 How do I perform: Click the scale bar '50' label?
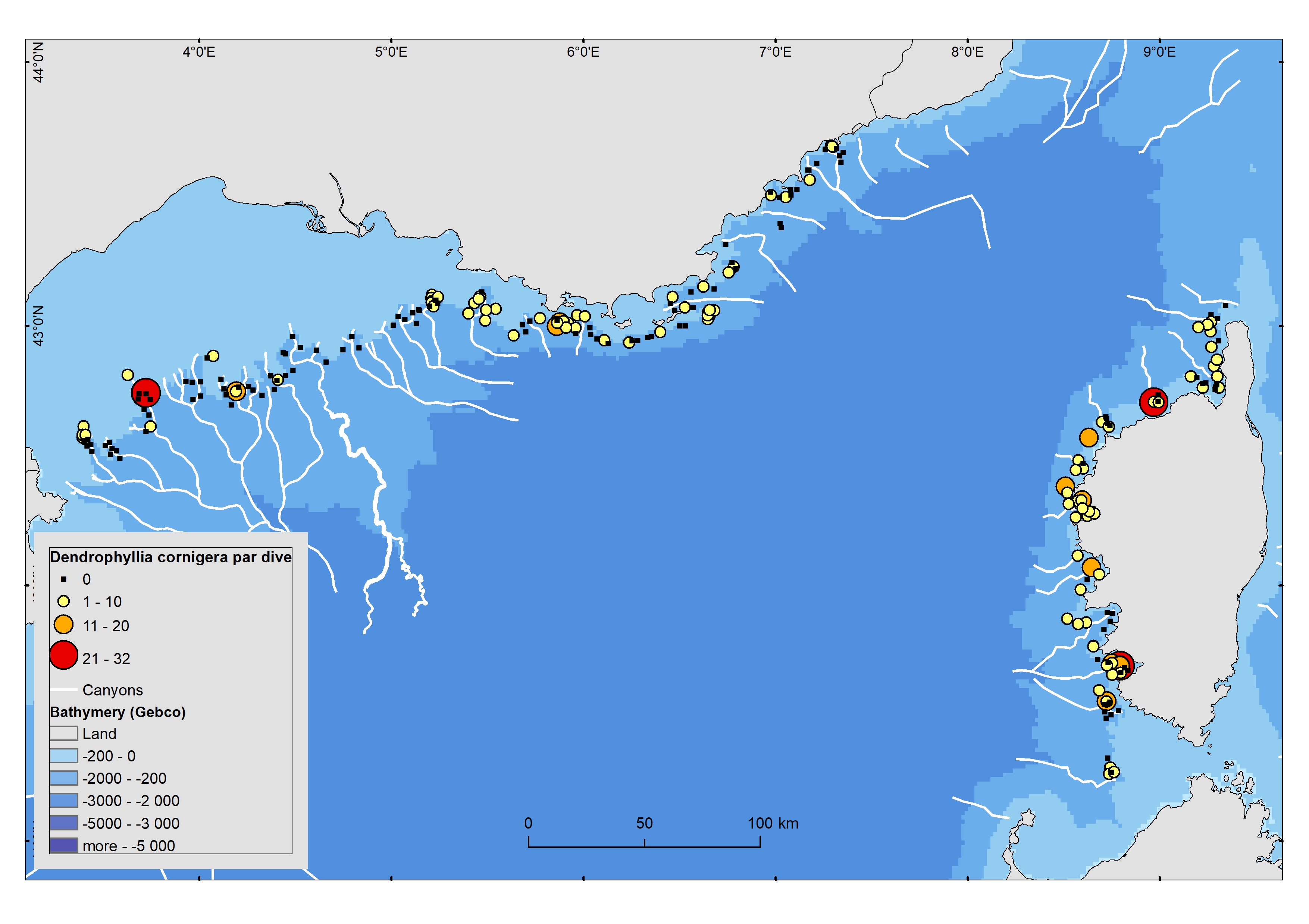click(x=644, y=823)
